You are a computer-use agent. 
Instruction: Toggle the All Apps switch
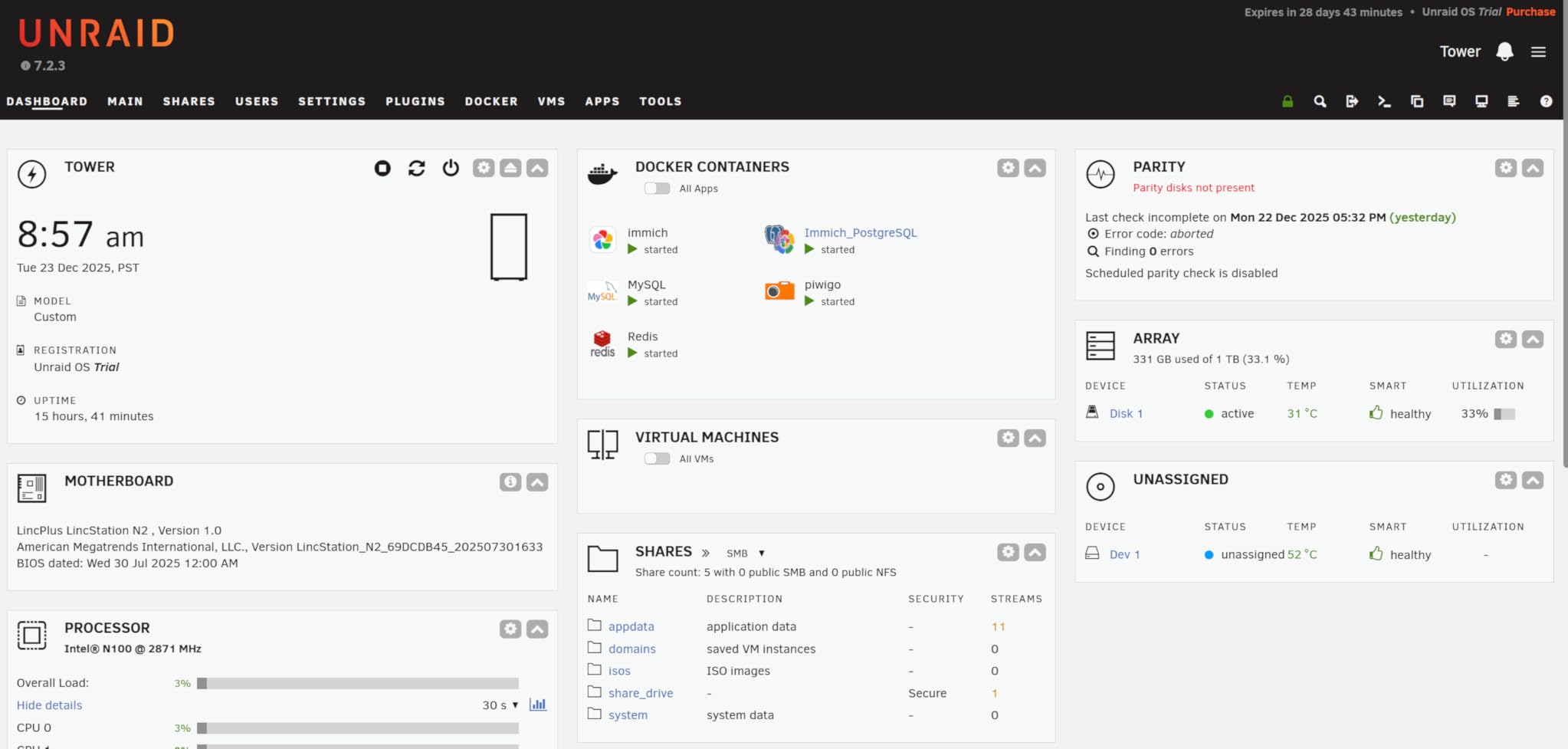click(657, 189)
